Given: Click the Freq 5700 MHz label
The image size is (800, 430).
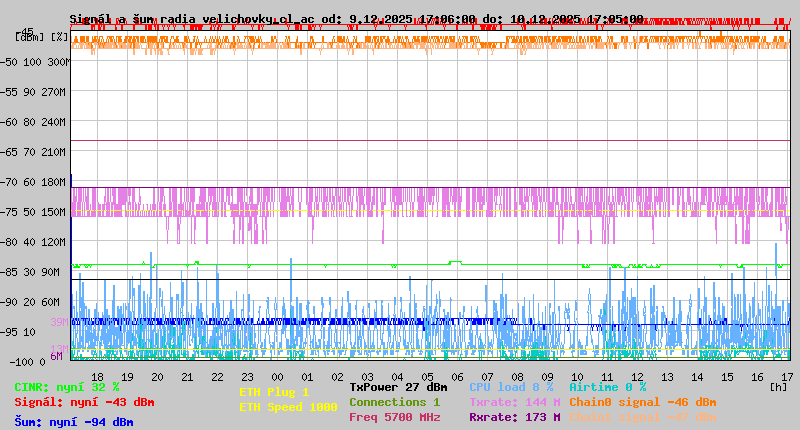Looking at the screenshot, I should tap(394, 417).
